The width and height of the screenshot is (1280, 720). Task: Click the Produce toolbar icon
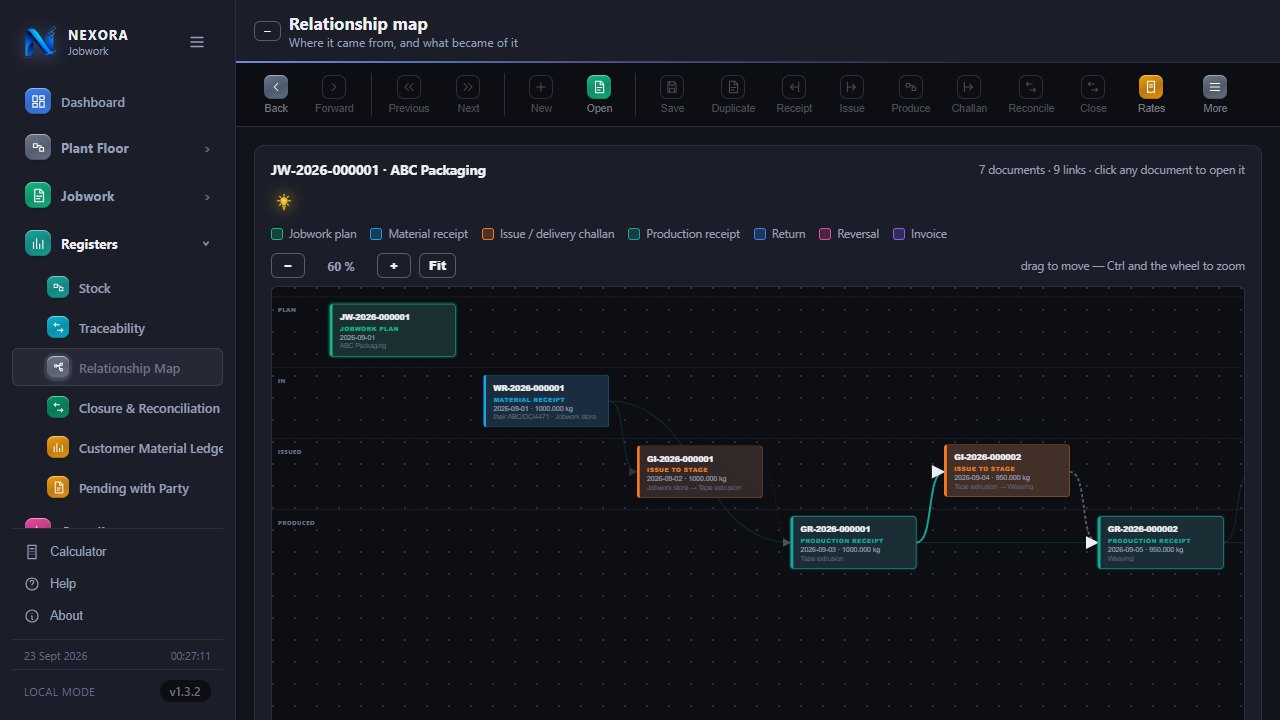tap(910, 87)
